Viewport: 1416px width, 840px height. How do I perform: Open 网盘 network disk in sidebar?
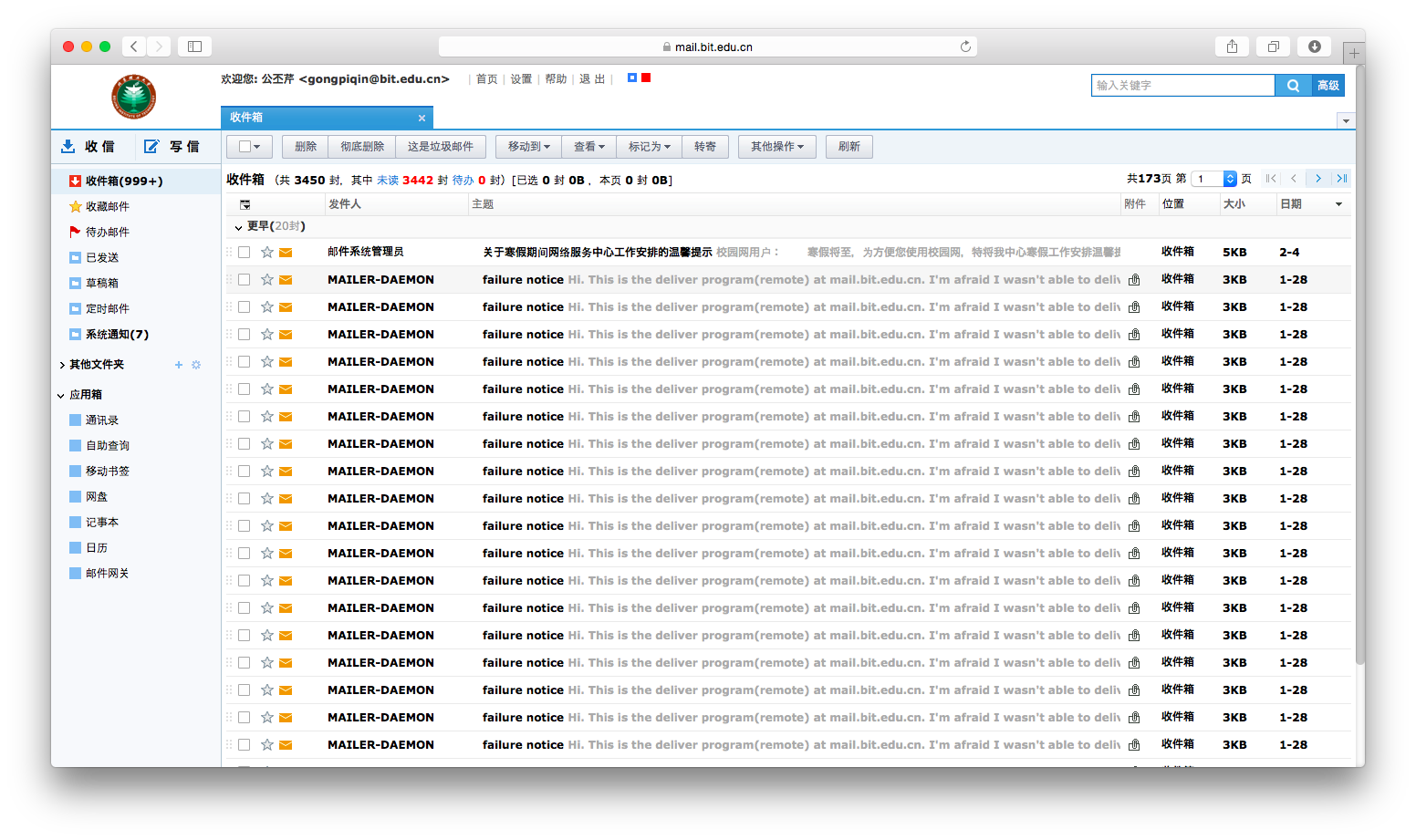point(88,497)
